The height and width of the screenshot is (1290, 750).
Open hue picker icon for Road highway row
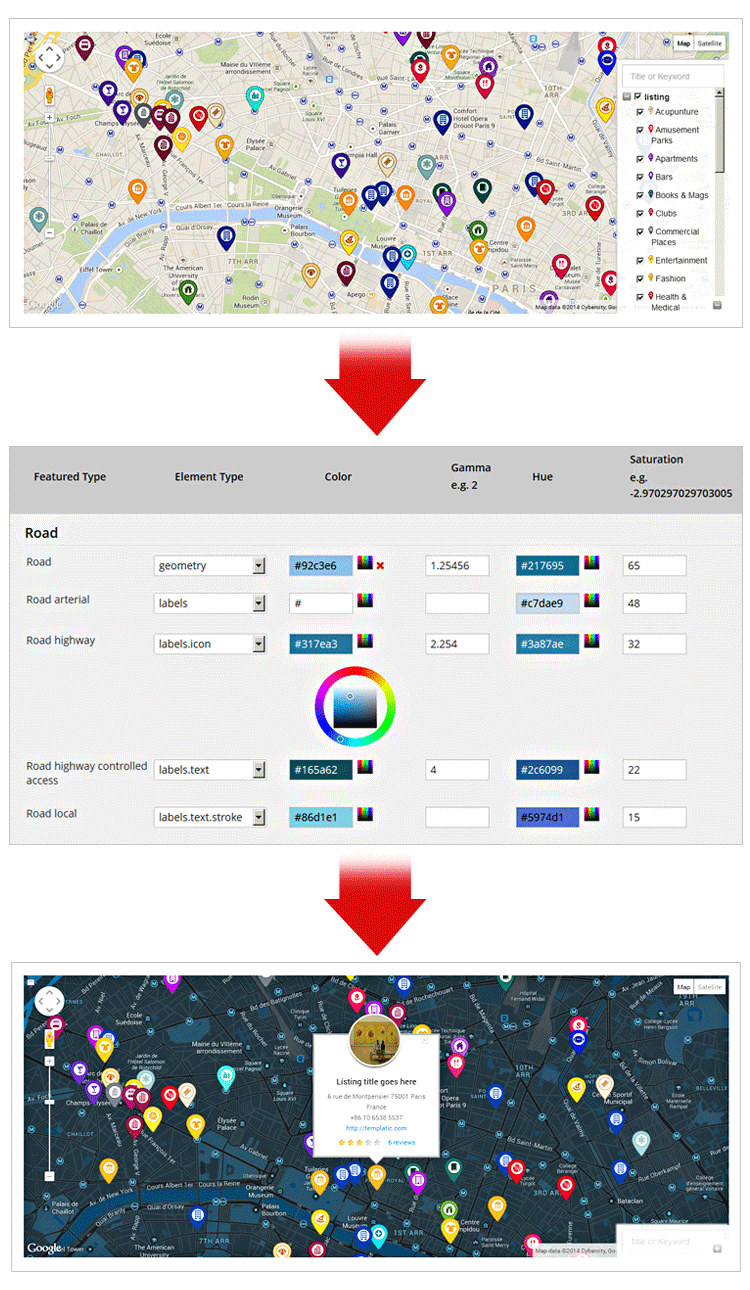click(x=592, y=641)
